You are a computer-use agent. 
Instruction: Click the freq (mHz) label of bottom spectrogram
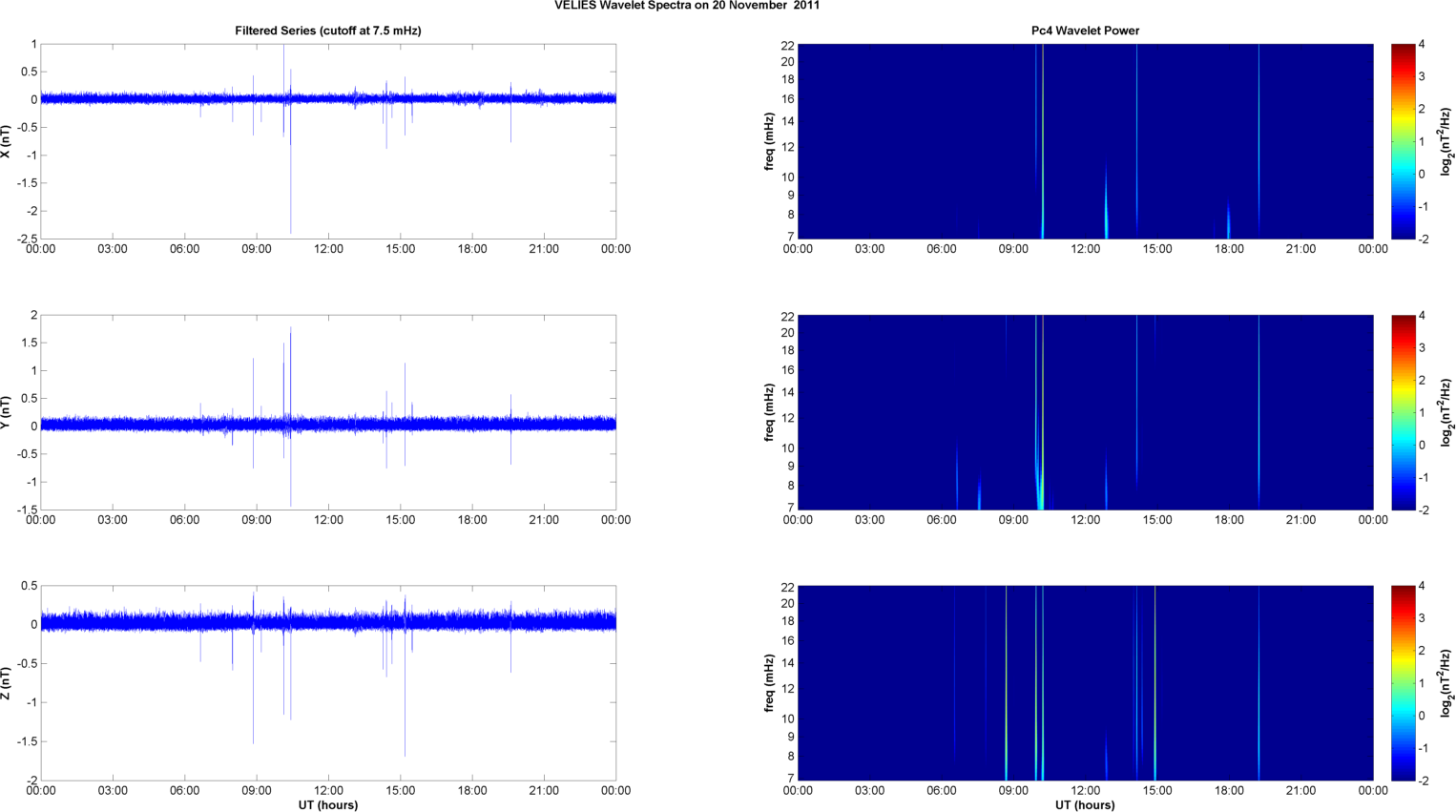pos(769,683)
